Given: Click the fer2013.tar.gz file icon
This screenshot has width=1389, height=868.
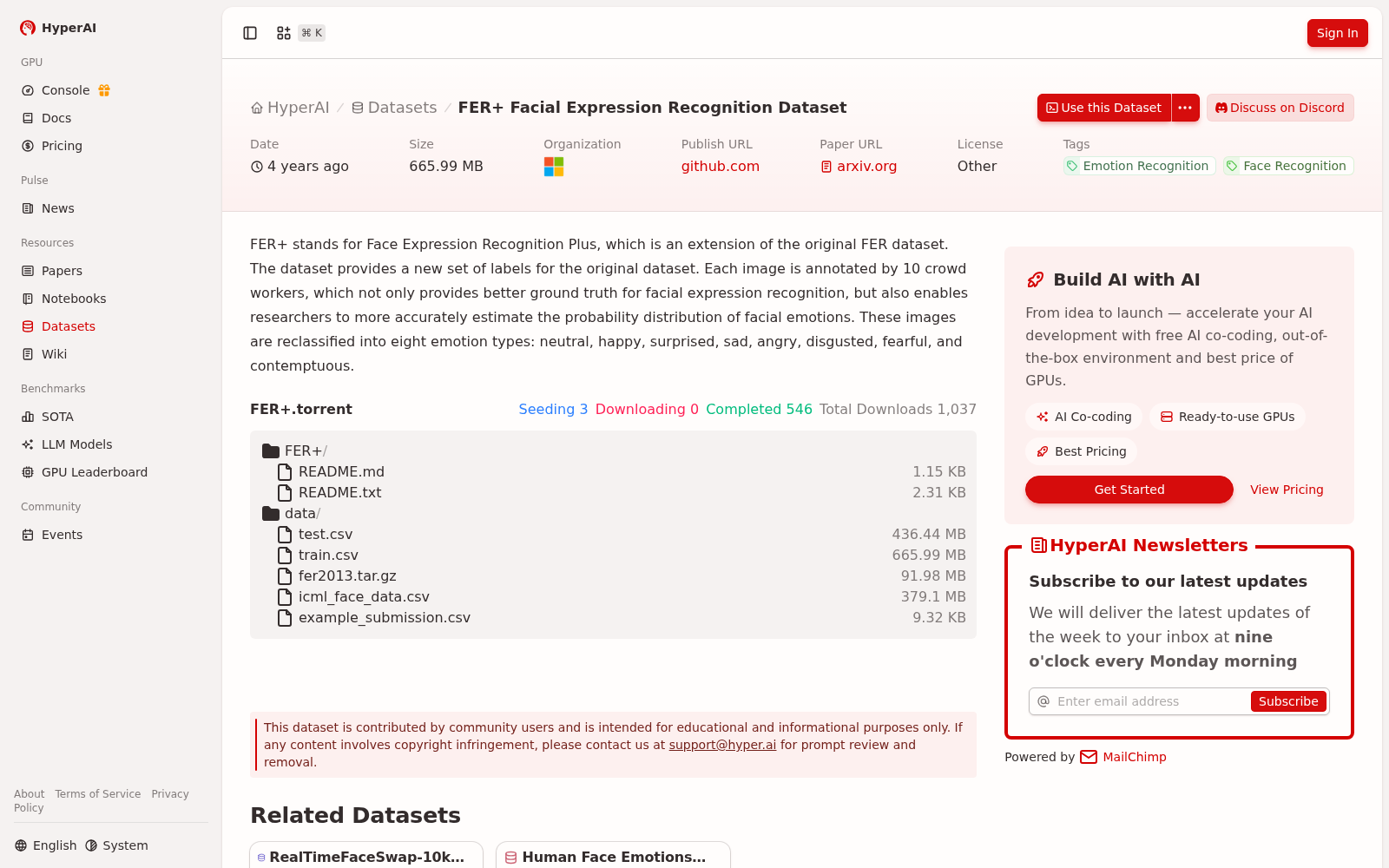Looking at the screenshot, I should point(285,576).
